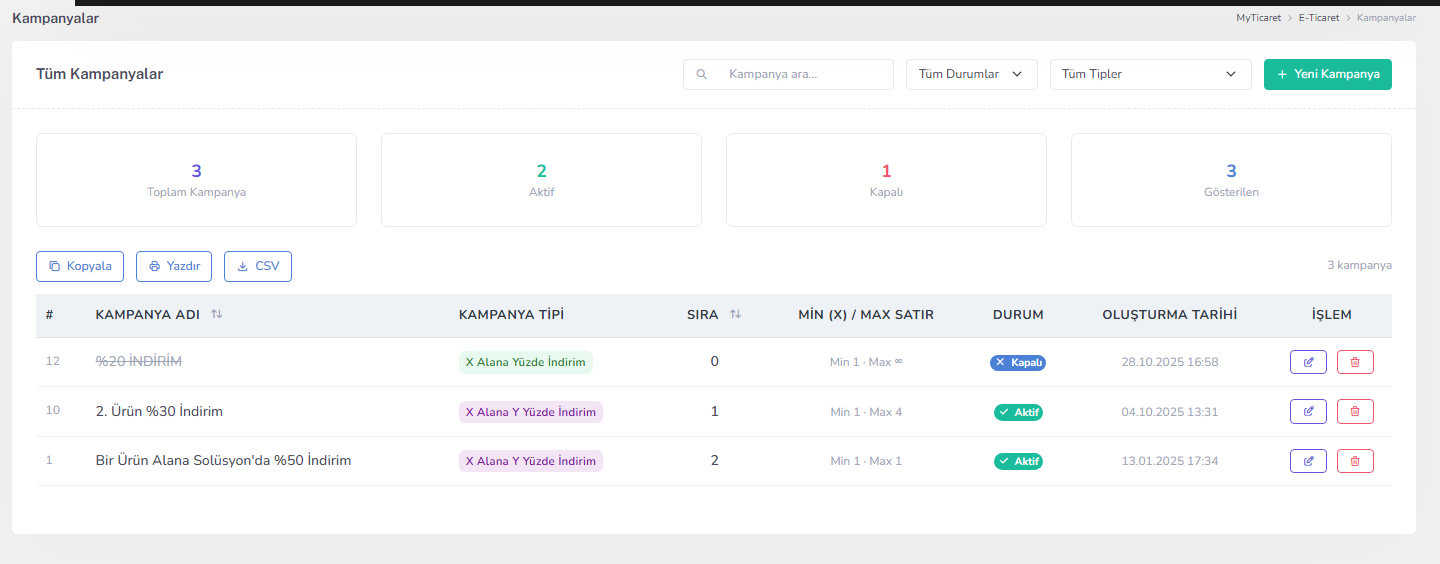Viewport: 1440px width, 564px height.
Task: Copy table with Kopyala button
Action: [80, 266]
